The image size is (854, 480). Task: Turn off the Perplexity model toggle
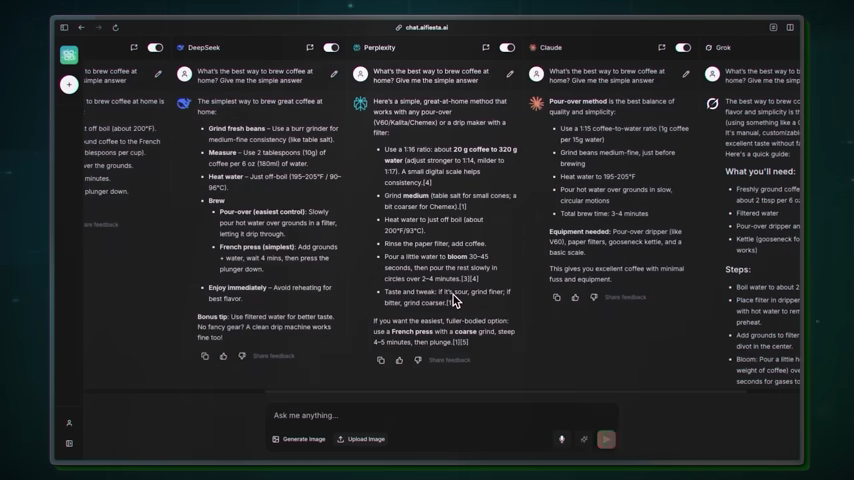point(507,47)
